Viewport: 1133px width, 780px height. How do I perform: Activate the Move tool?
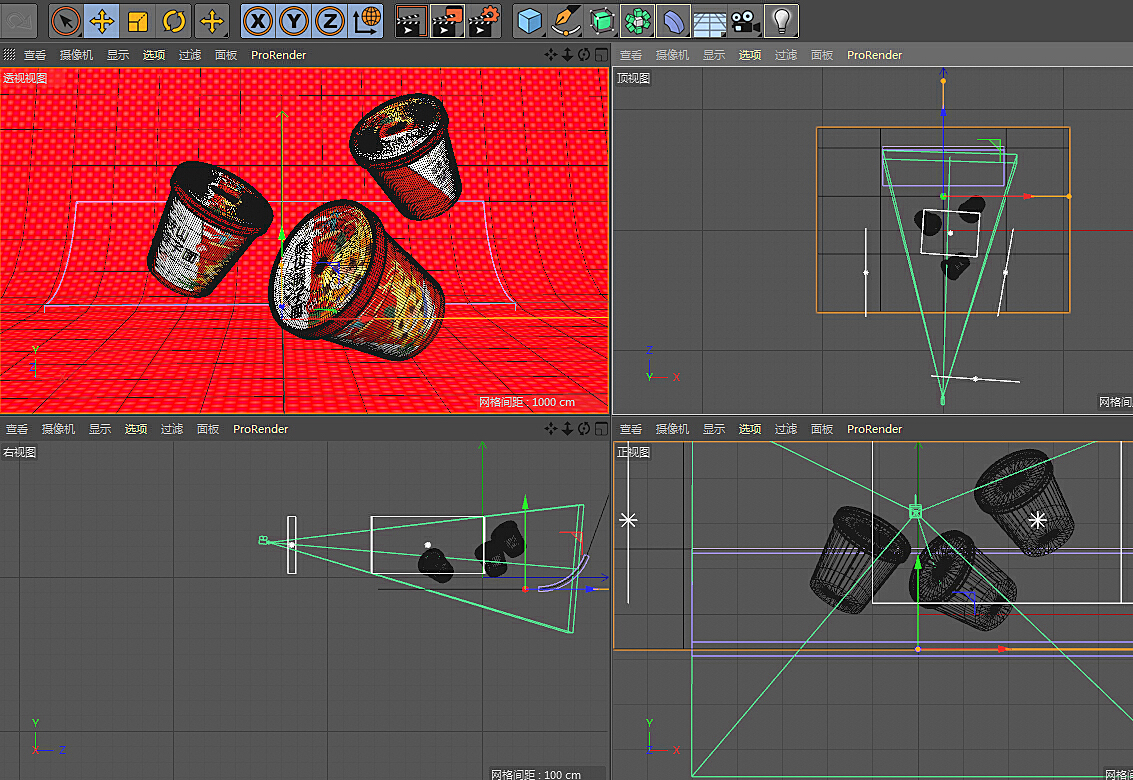pyautogui.click(x=102, y=21)
